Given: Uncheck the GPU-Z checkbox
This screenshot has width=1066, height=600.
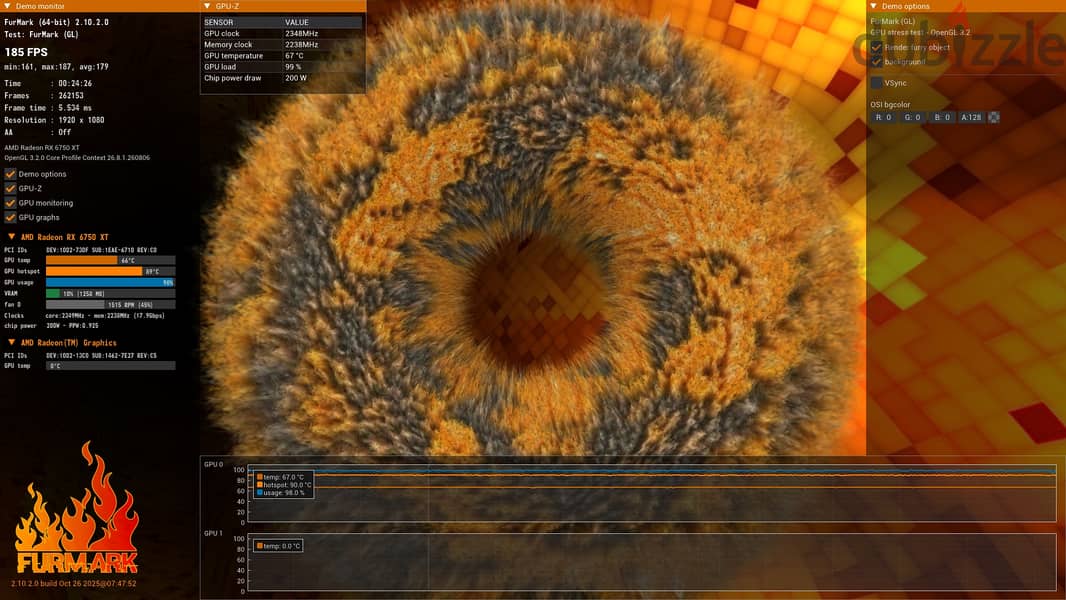Looking at the screenshot, I should click(10, 188).
